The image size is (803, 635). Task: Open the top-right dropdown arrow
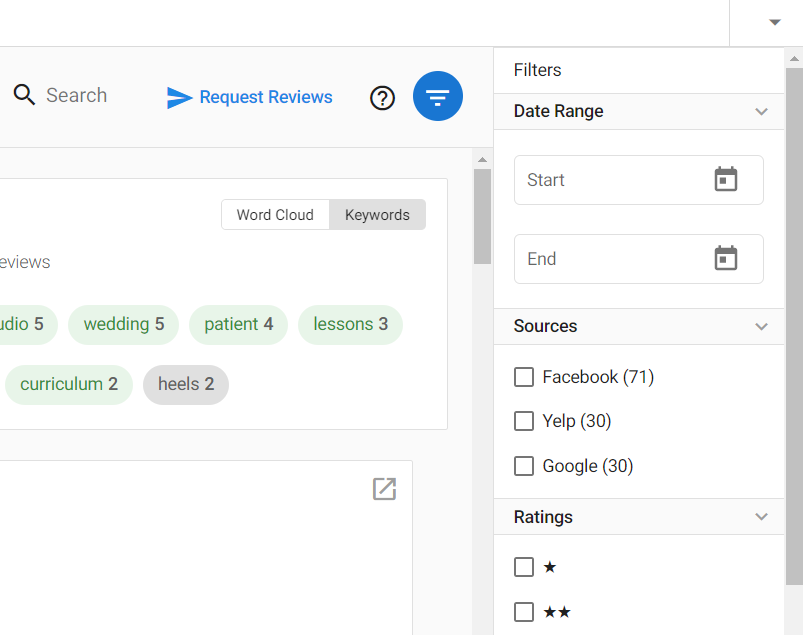tap(775, 22)
